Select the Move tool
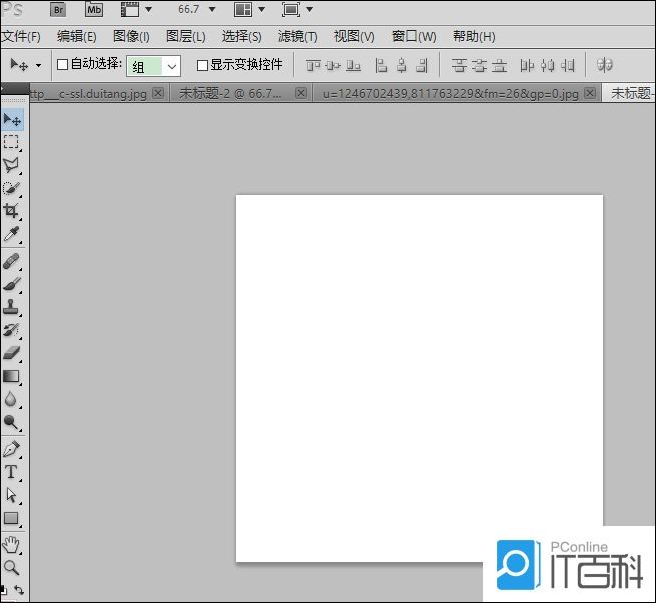The image size is (656, 603). 12,120
